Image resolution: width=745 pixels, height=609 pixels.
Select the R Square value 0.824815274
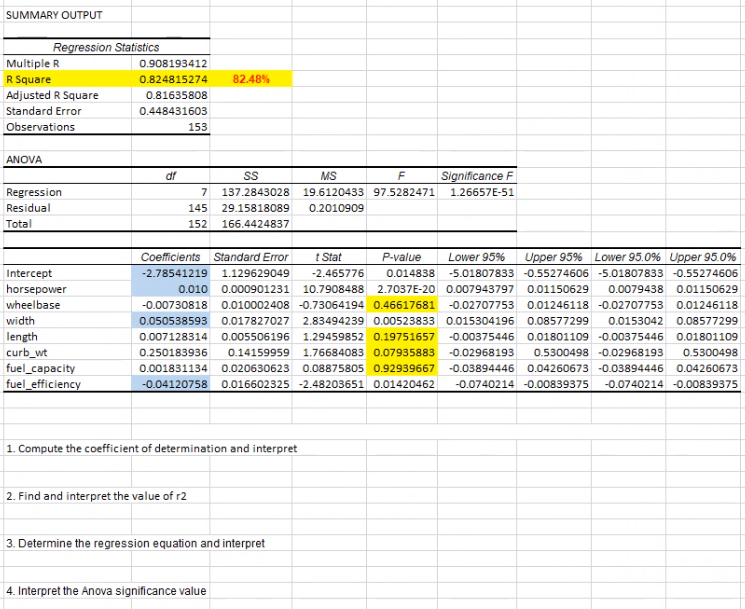(x=173, y=79)
